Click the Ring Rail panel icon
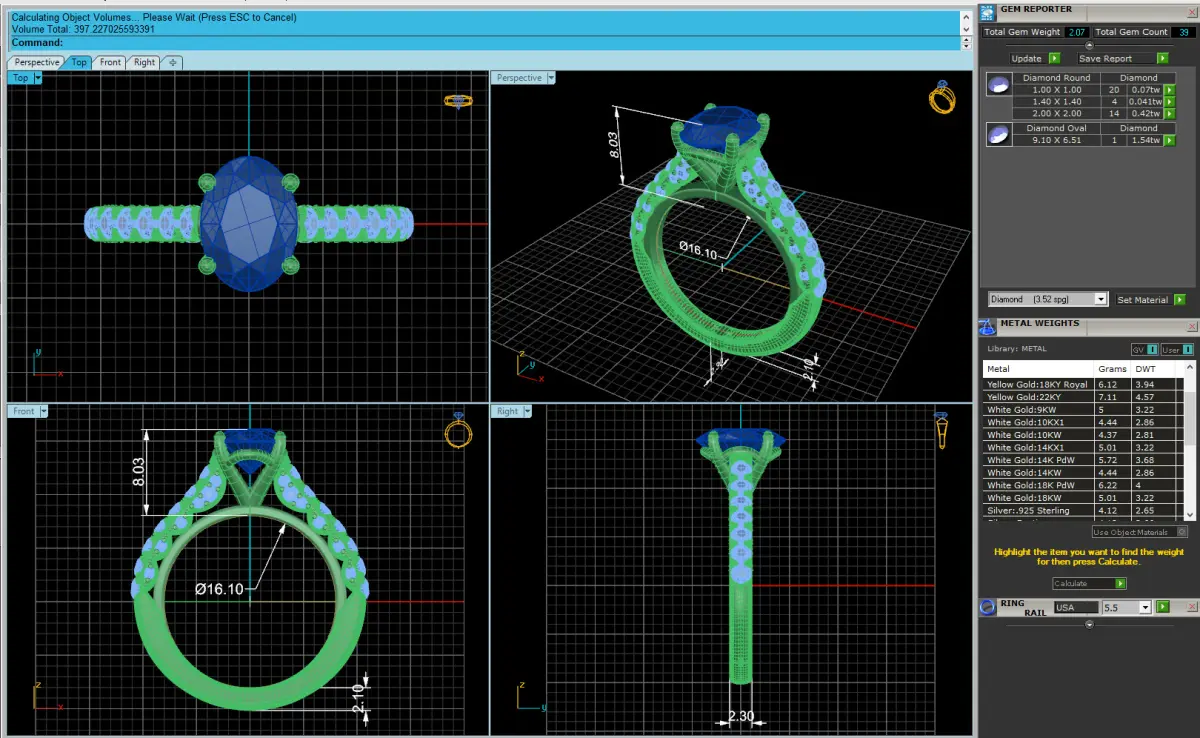This screenshot has width=1200, height=738. pos(987,606)
